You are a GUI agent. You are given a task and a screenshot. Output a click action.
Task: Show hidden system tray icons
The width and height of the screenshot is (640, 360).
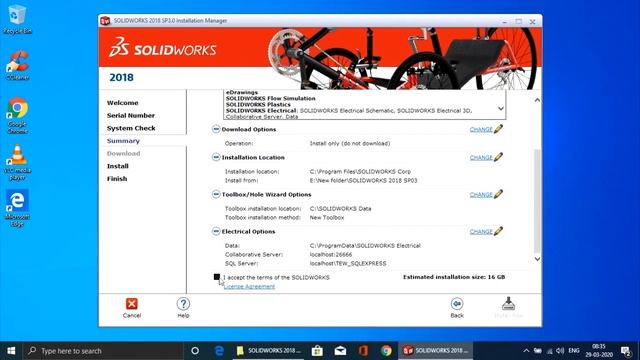(526, 351)
